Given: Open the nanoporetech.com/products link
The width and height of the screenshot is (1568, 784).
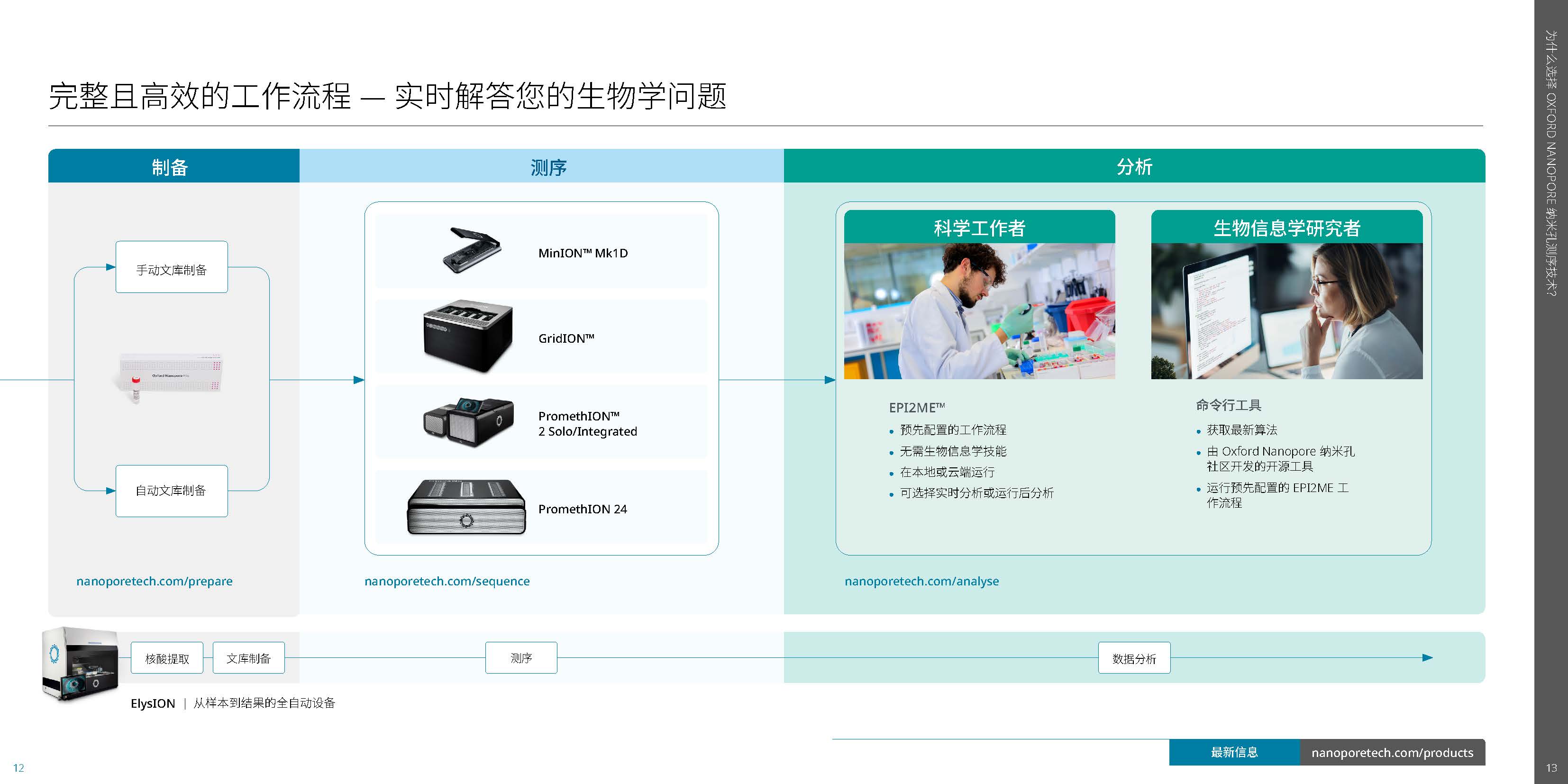Looking at the screenshot, I should (x=1392, y=752).
